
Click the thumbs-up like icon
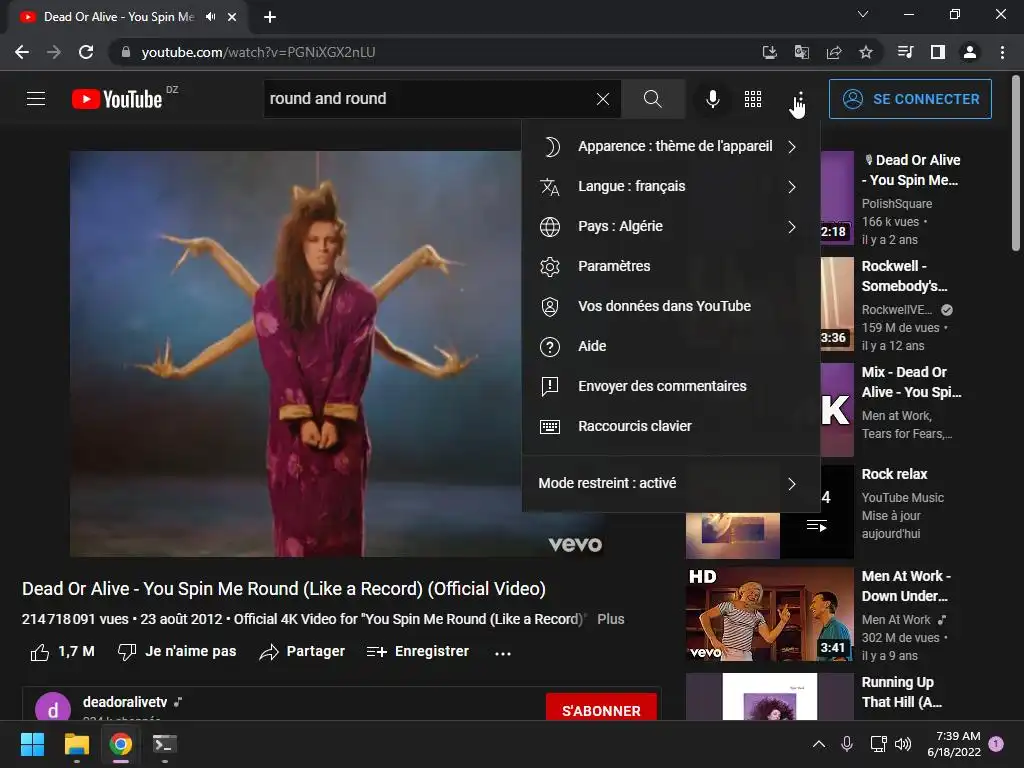pos(40,652)
